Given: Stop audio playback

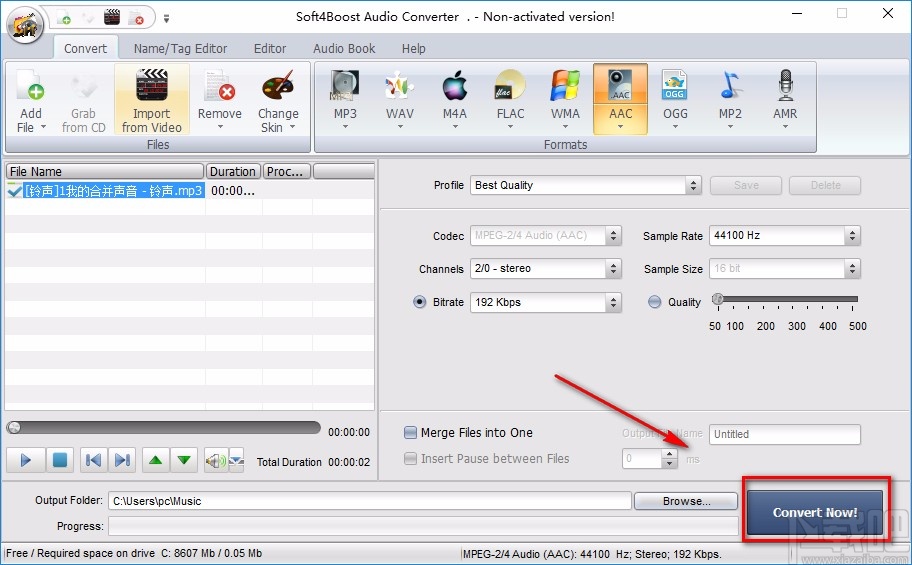Looking at the screenshot, I should pos(60,460).
